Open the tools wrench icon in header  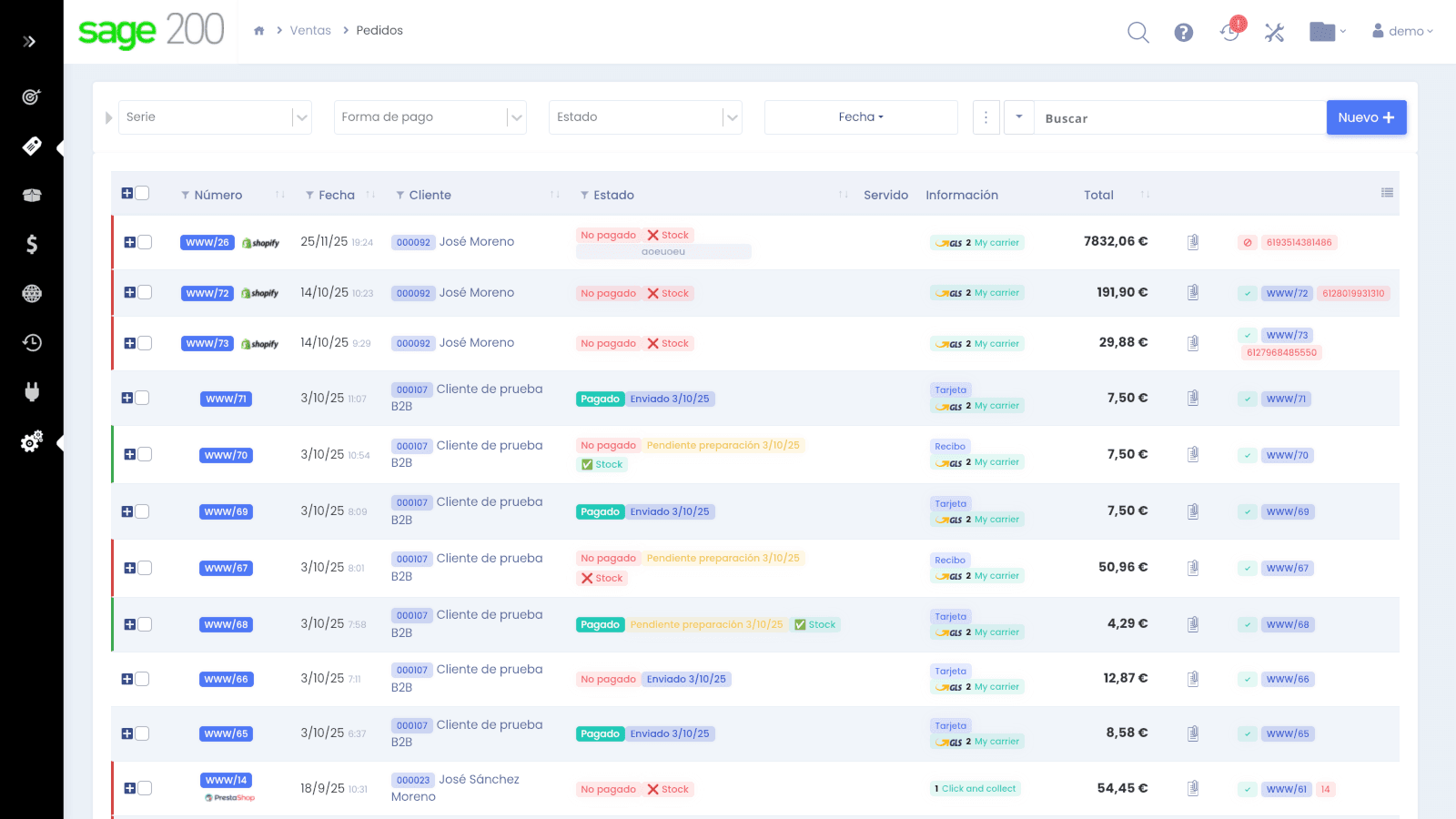[1274, 33]
